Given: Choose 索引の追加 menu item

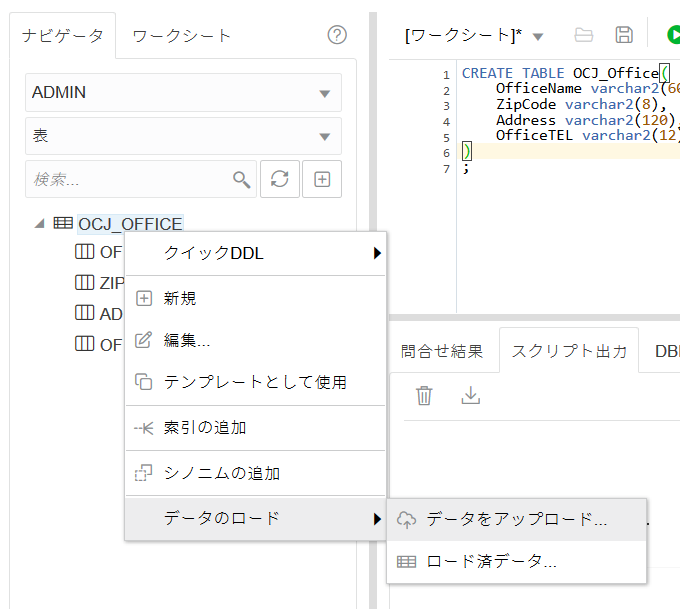Looking at the screenshot, I should [255, 428].
